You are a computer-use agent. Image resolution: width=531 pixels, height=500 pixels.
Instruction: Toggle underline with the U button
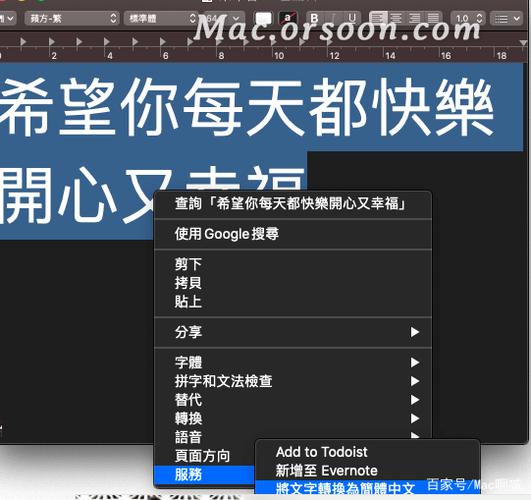[352, 18]
